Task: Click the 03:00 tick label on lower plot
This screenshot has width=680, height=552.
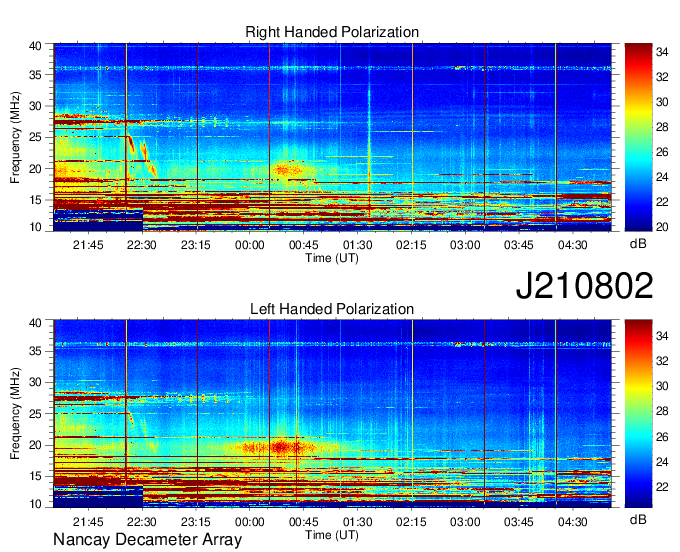Action: tap(465, 522)
